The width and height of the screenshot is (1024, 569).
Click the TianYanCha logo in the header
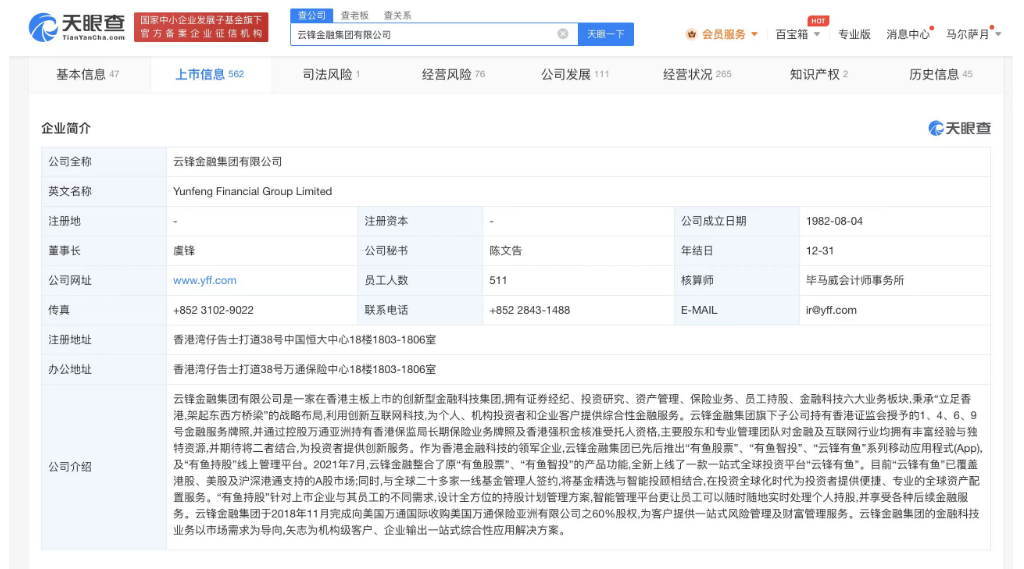pos(76,27)
